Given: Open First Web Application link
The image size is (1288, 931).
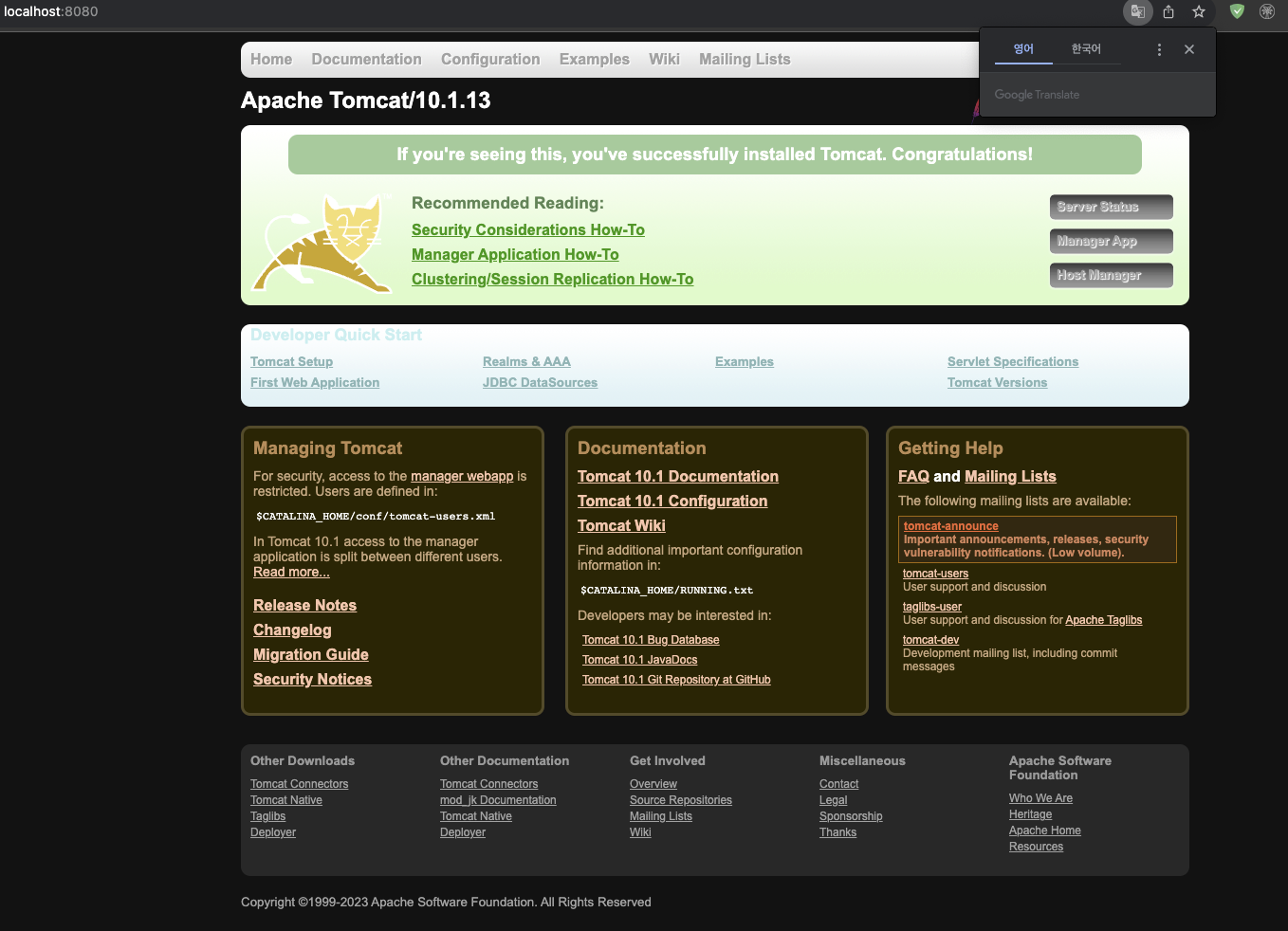Looking at the screenshot, I should 315,382.
